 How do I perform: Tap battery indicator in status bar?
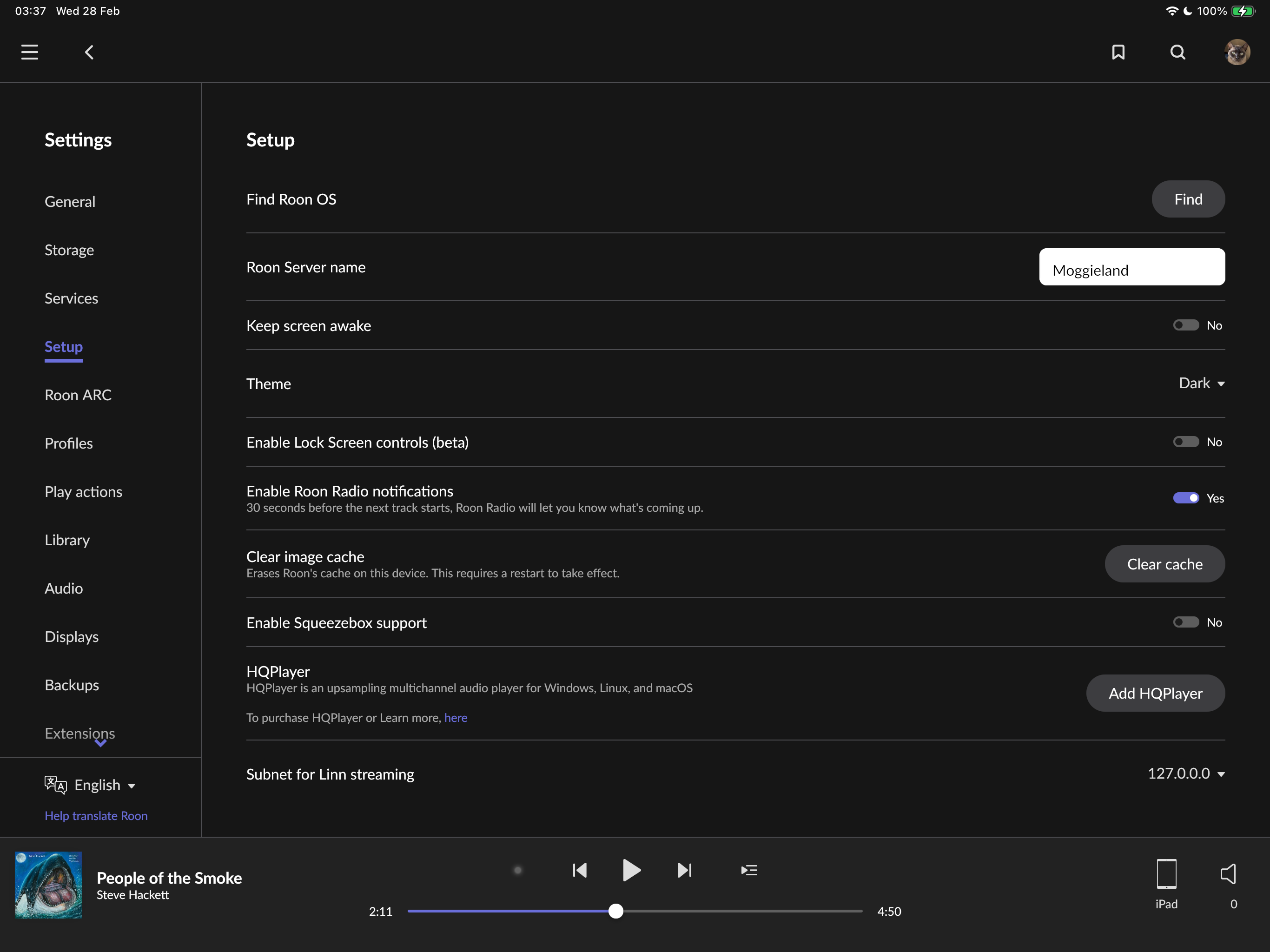[x=1243, y=11]
